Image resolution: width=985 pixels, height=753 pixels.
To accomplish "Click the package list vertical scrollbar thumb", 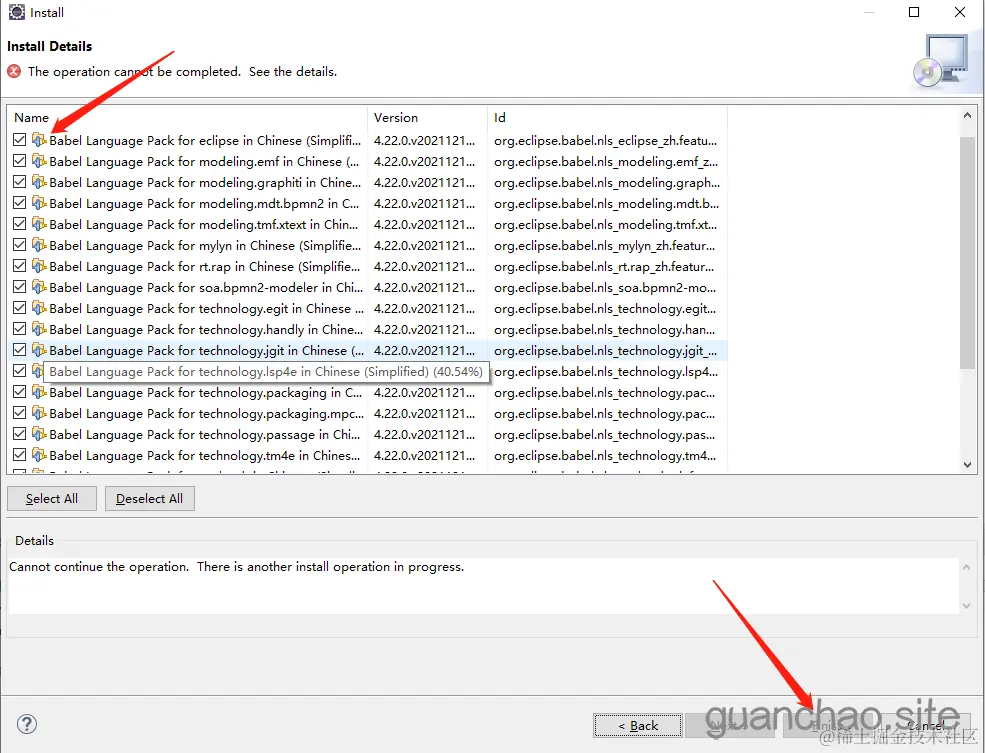I will [967, 251].
